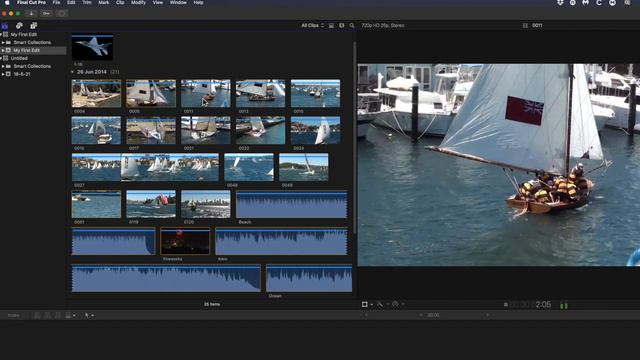640x360 pixels.
Task: Click the 720p HD format text
Action: pyautogui.click(x=382, y=25)
